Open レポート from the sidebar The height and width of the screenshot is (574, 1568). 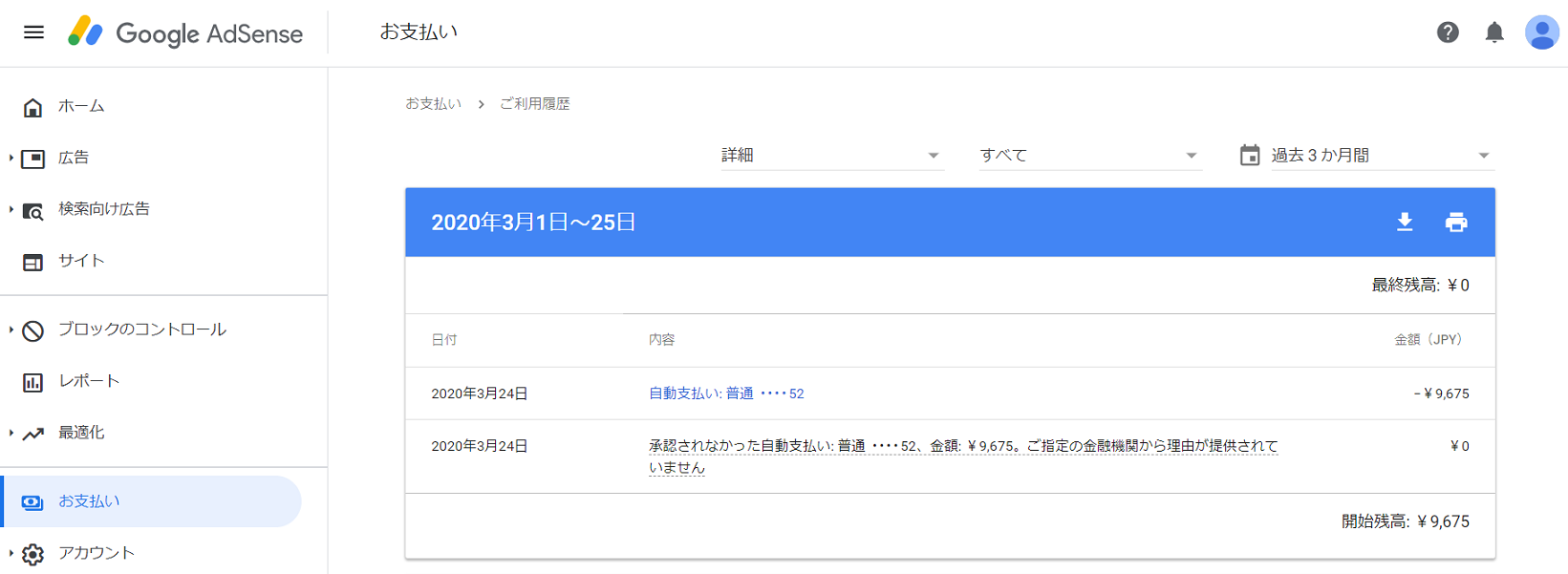pos(89,381)
